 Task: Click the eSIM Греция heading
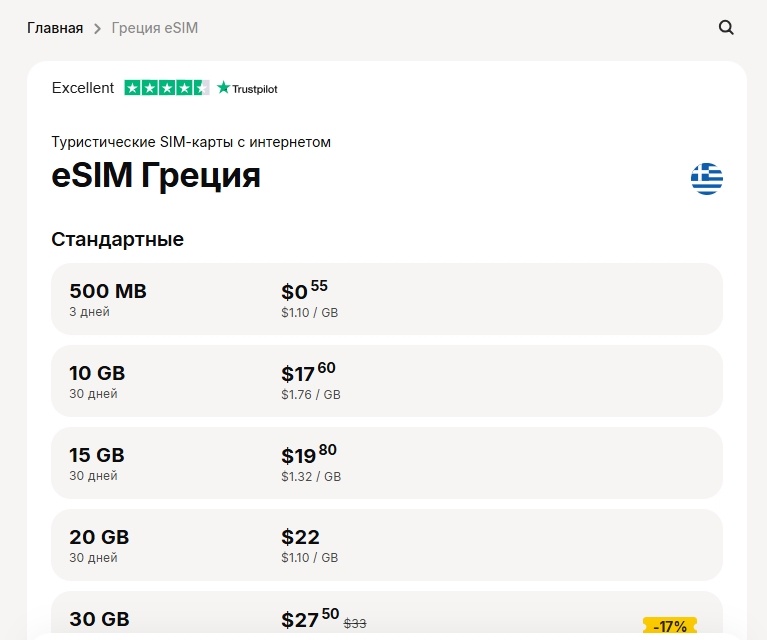(x=156, y=176)
